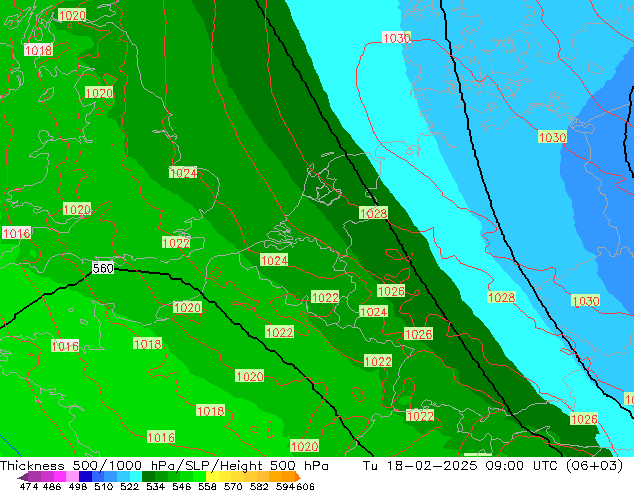Viewport: 634px width, 490px height.
Task: Click the 486 legend value
Action: tap(52, 486)
